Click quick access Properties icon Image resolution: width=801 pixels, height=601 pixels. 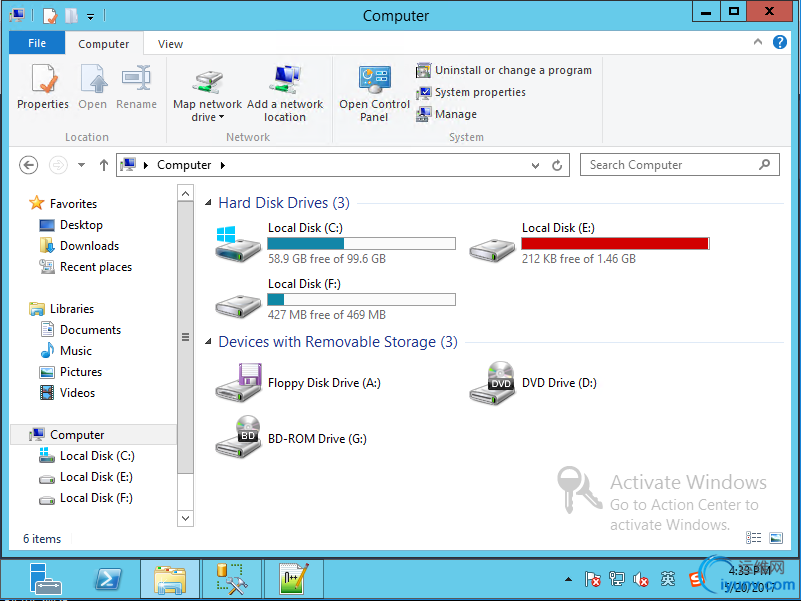(x=50, y=16)
